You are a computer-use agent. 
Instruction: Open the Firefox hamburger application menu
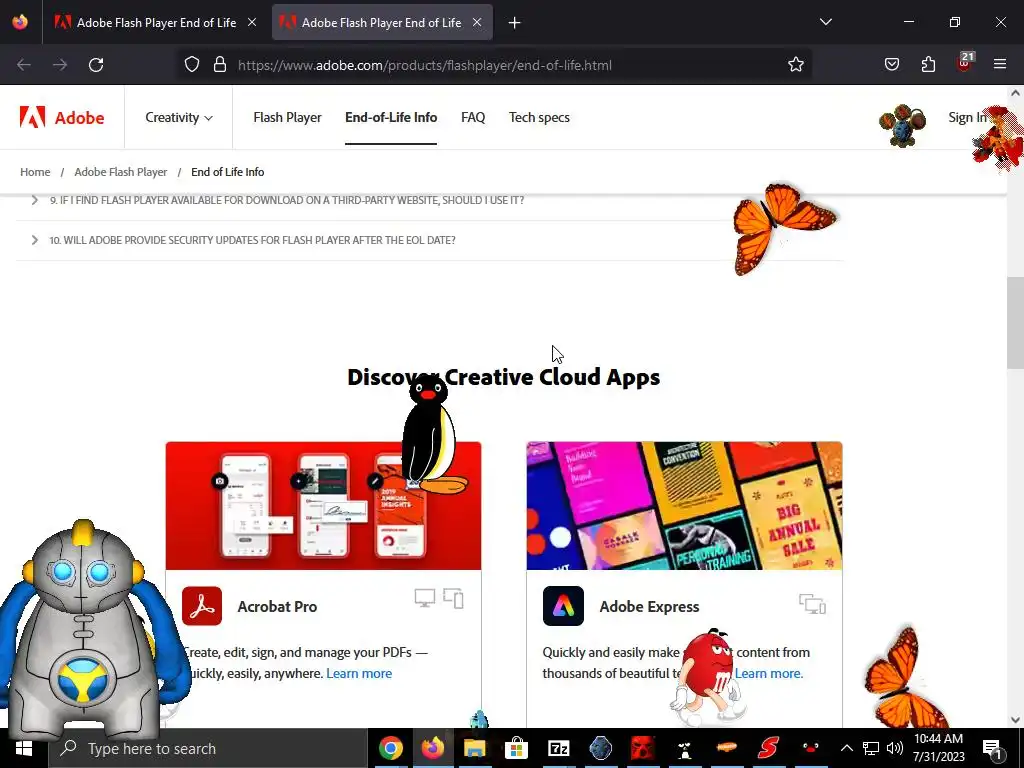pos(1000,65)
